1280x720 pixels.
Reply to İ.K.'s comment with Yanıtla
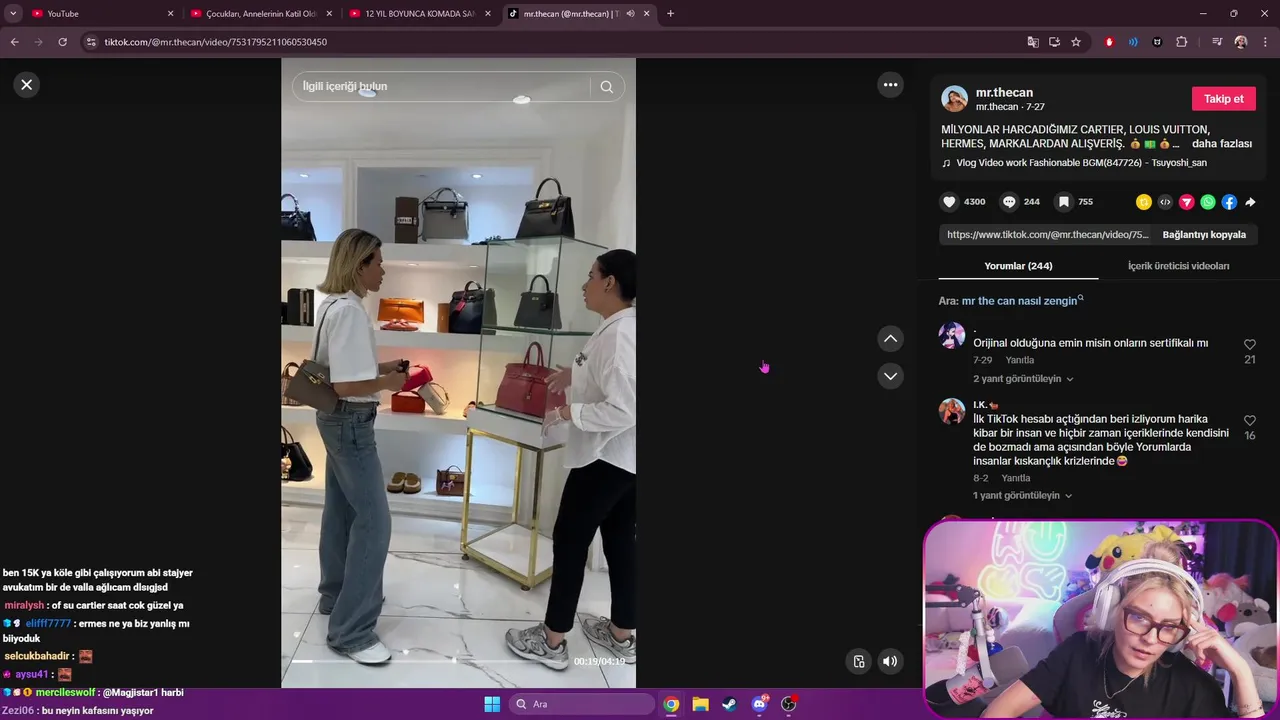point(1016,478)
